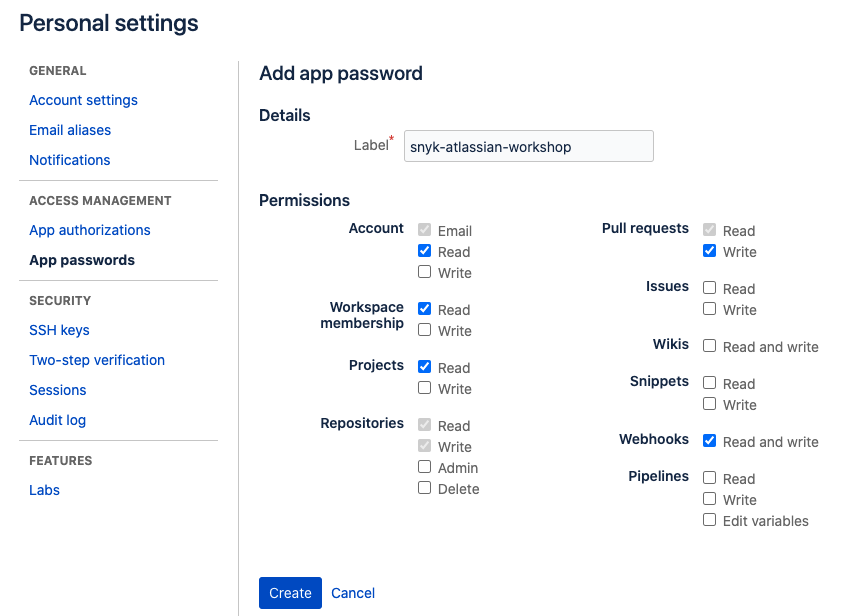View the Audit log
The image size is (842, 616).
click(x=57, y=420)
